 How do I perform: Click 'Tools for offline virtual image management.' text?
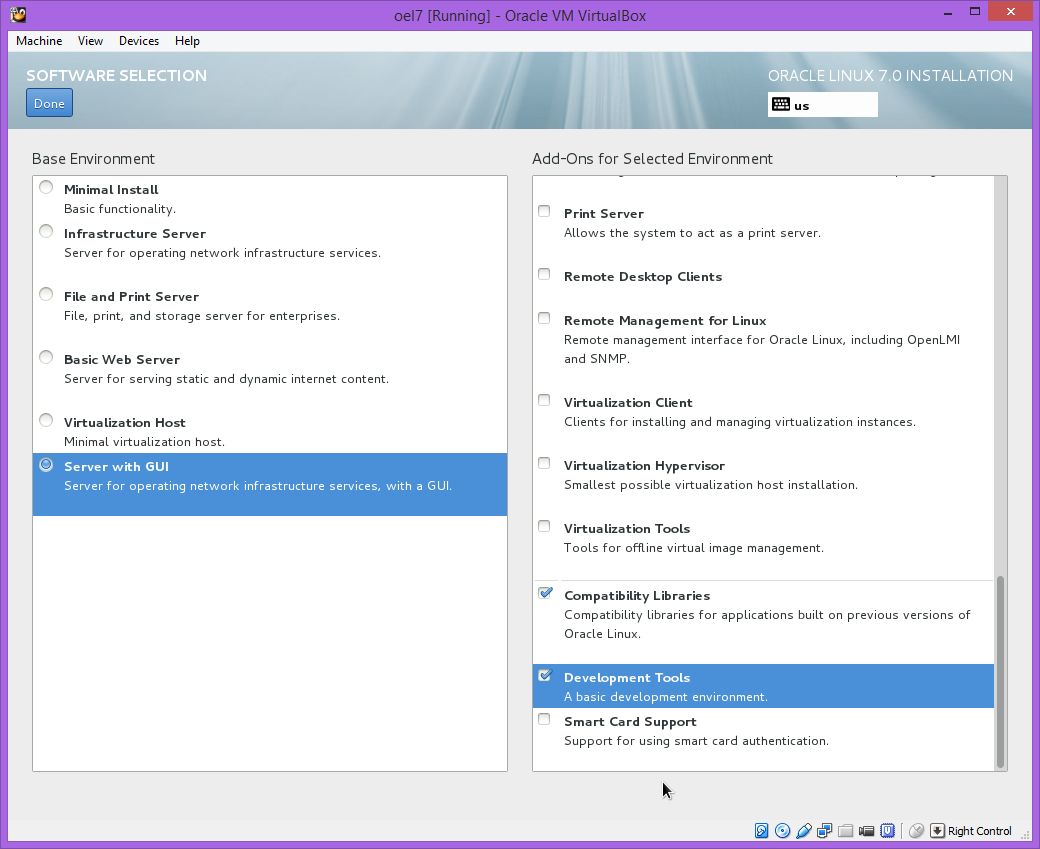[694, 548]
